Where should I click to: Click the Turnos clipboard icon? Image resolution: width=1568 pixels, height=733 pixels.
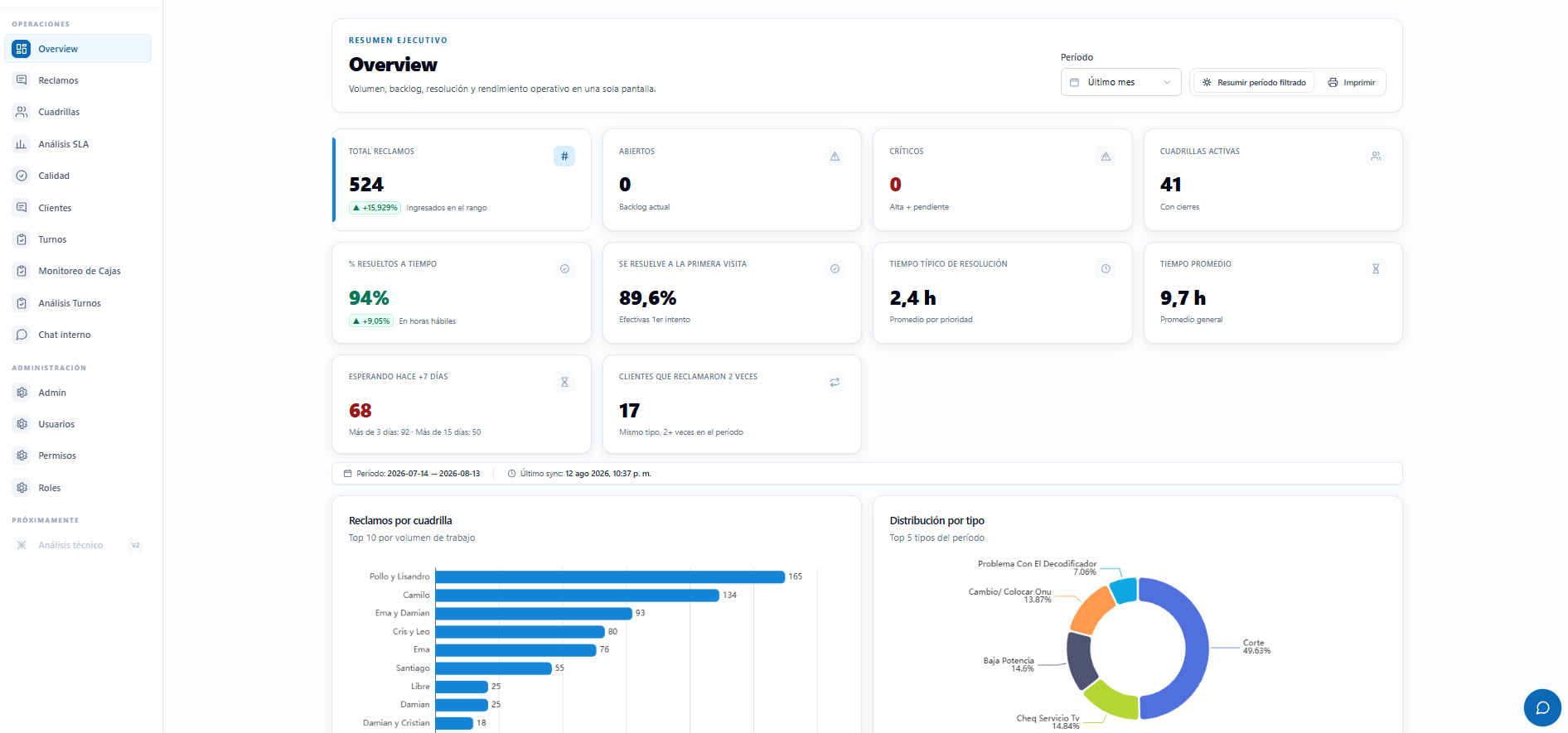22,239
